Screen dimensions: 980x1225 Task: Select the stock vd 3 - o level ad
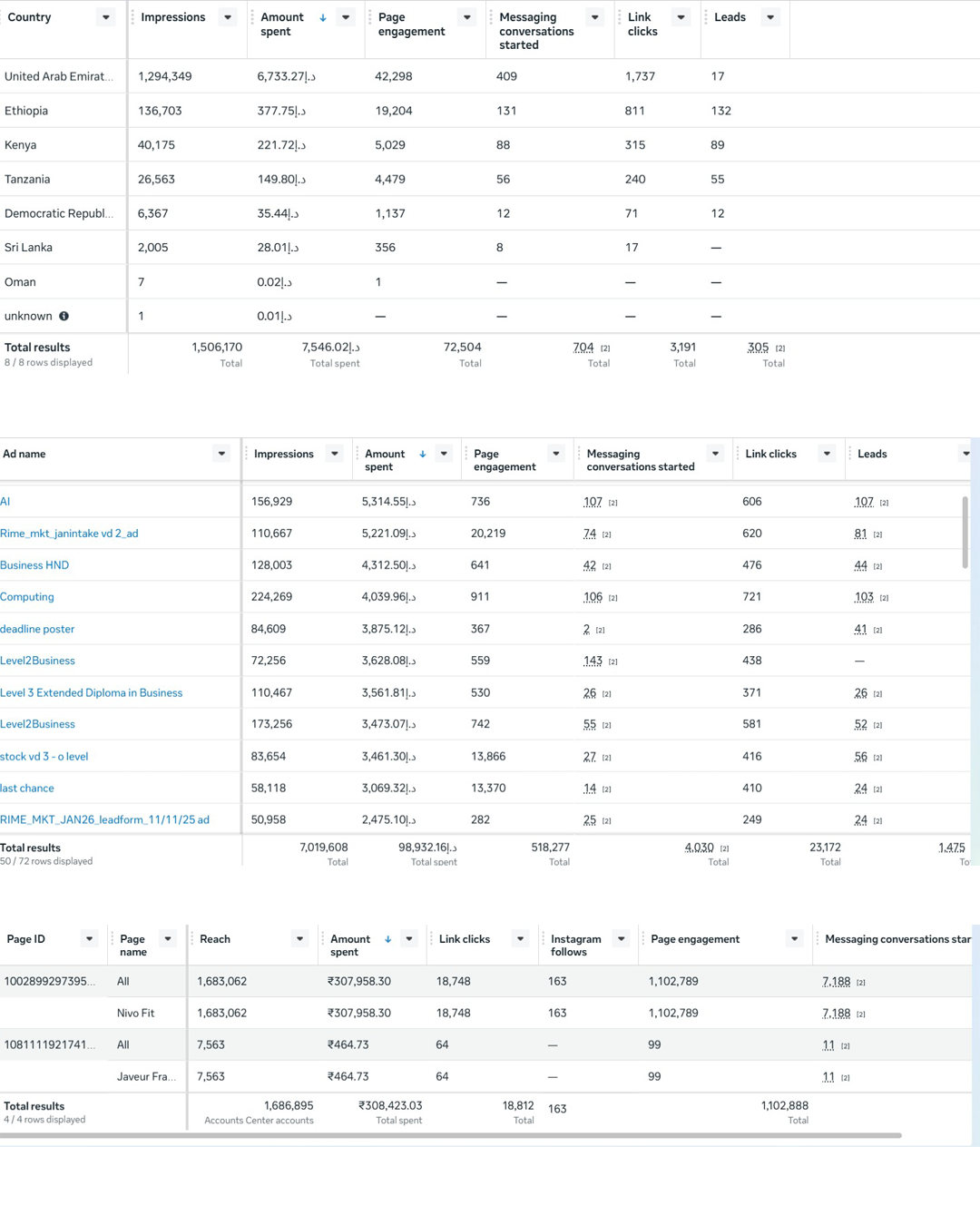(44, 756)
